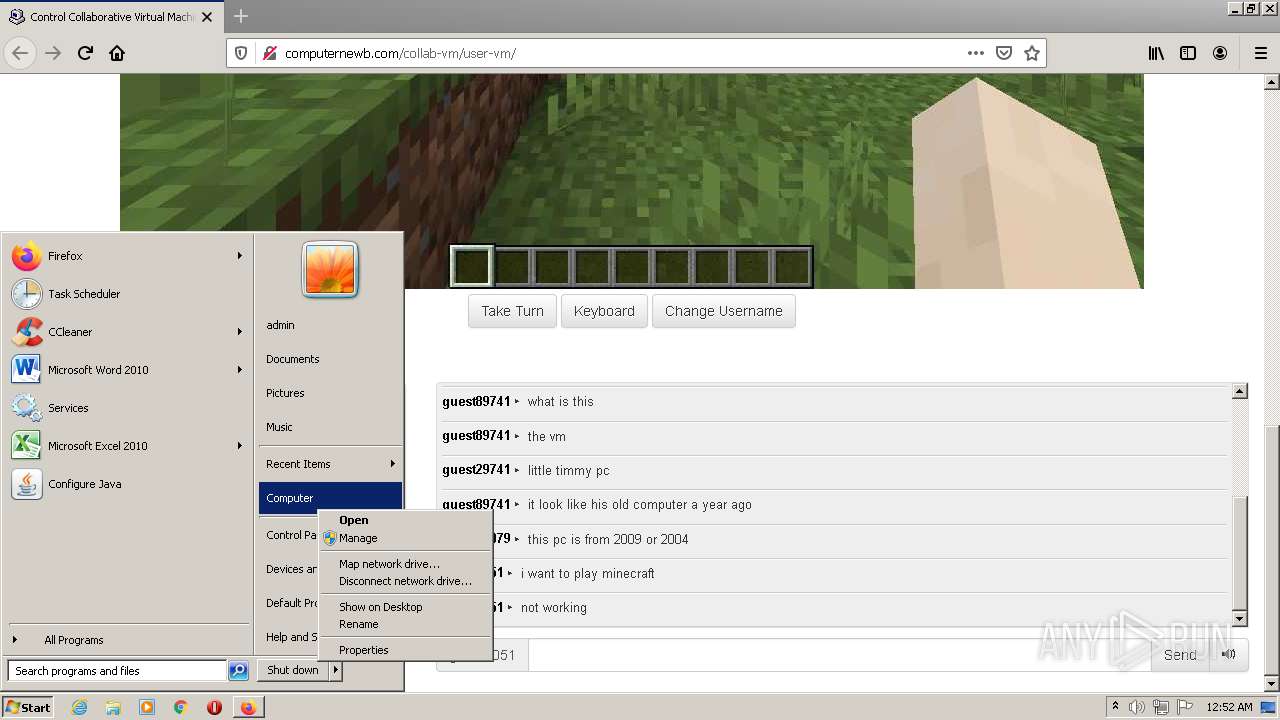Send the chat message

coord(1180,655)
